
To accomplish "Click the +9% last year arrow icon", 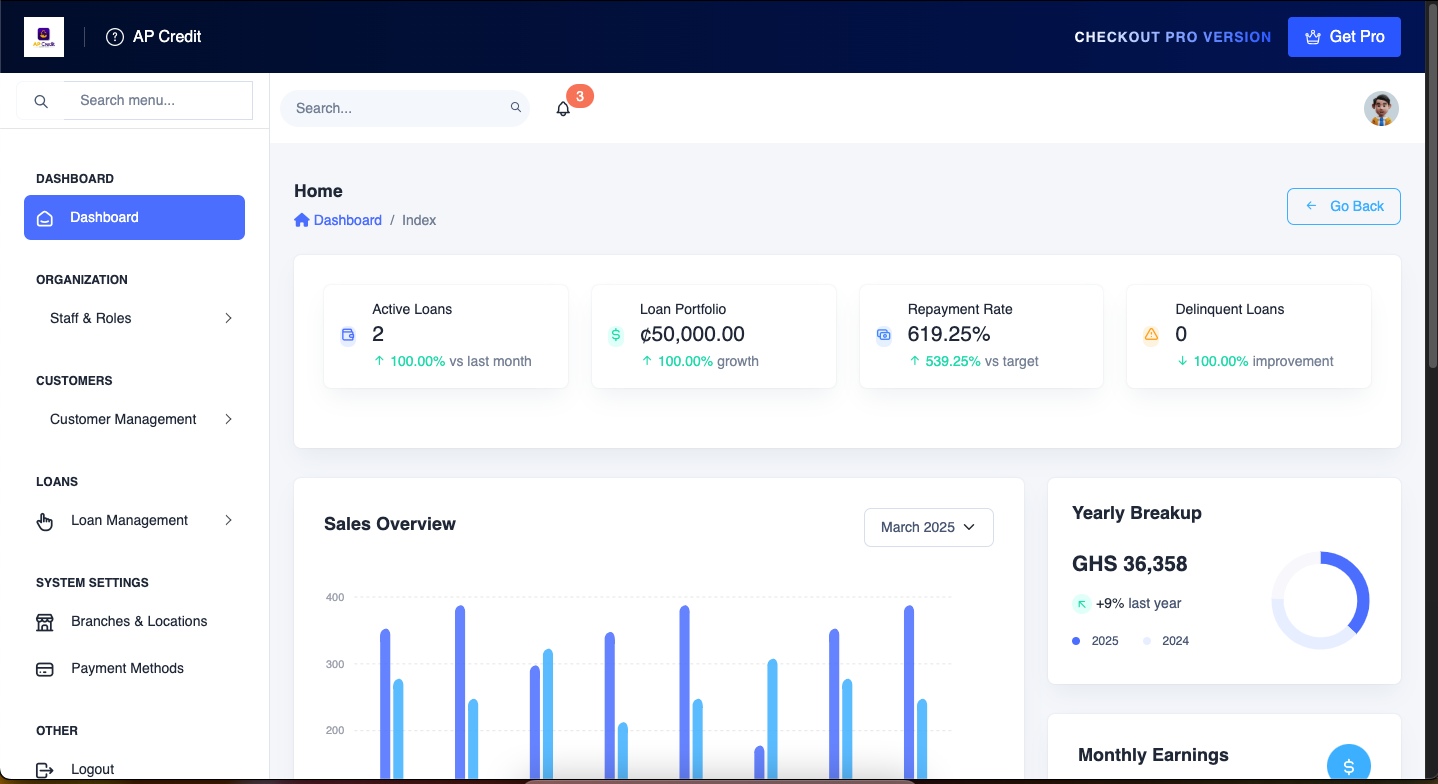I will click(x=1081, y=604).
